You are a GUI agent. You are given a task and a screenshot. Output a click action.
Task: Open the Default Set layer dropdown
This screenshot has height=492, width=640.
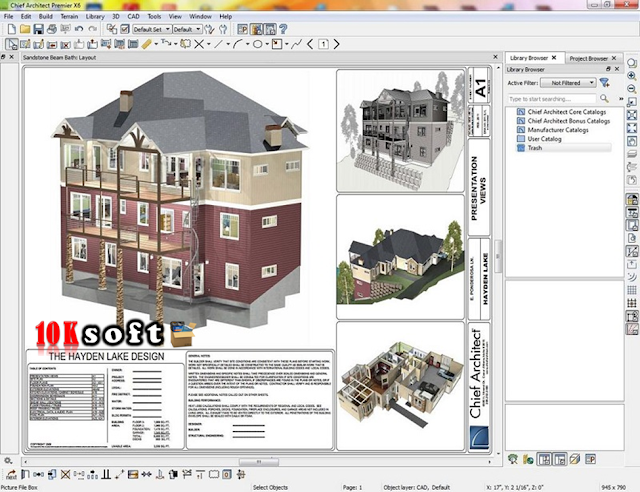pyautogui.click(x=151, y=29)
